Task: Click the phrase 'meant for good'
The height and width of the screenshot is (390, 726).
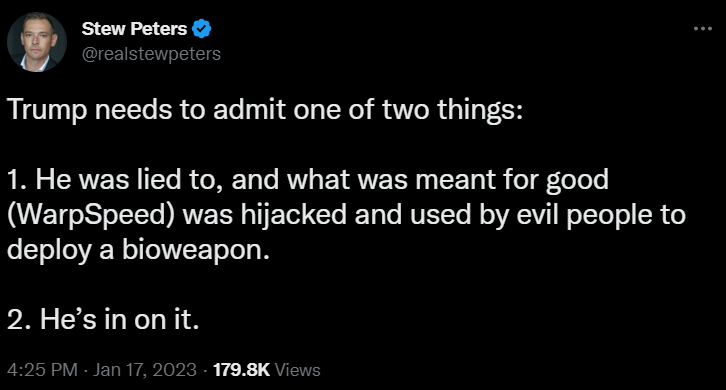Action: [x=512, y=180]
